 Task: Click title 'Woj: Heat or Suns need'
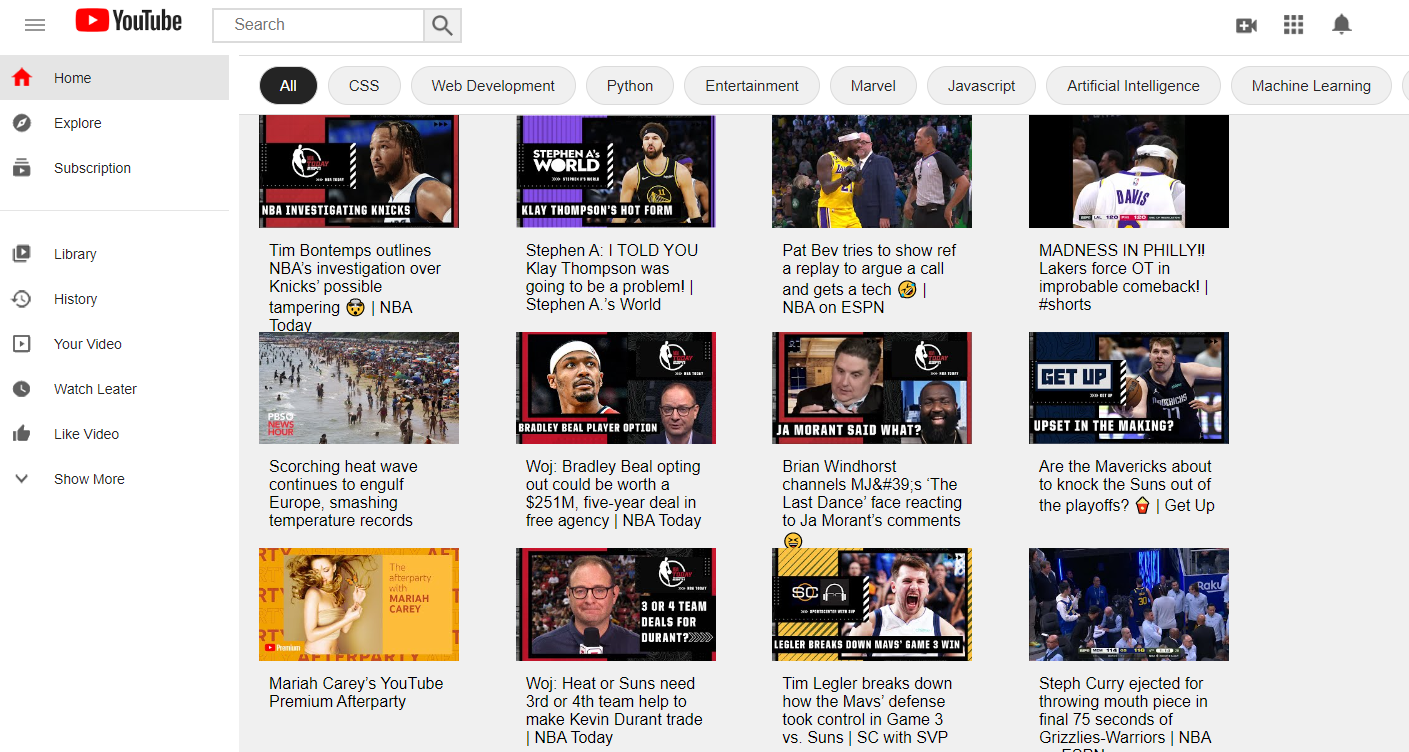pyautogui.click(x=614, y=710)
